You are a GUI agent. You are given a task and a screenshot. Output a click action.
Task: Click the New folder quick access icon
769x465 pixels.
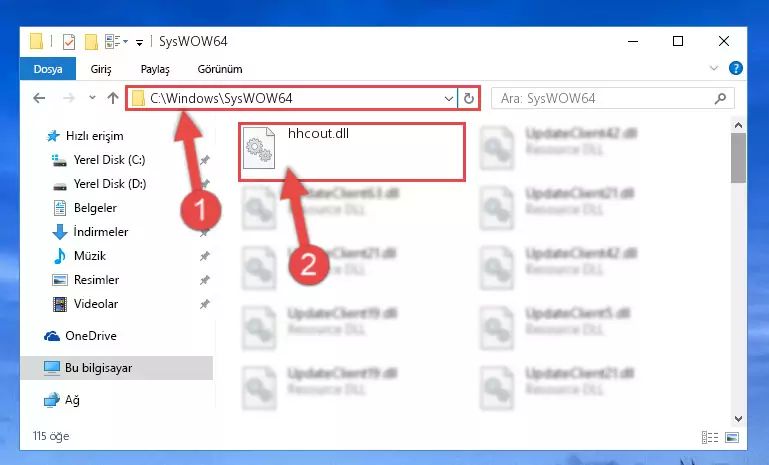tap(91, 42)
